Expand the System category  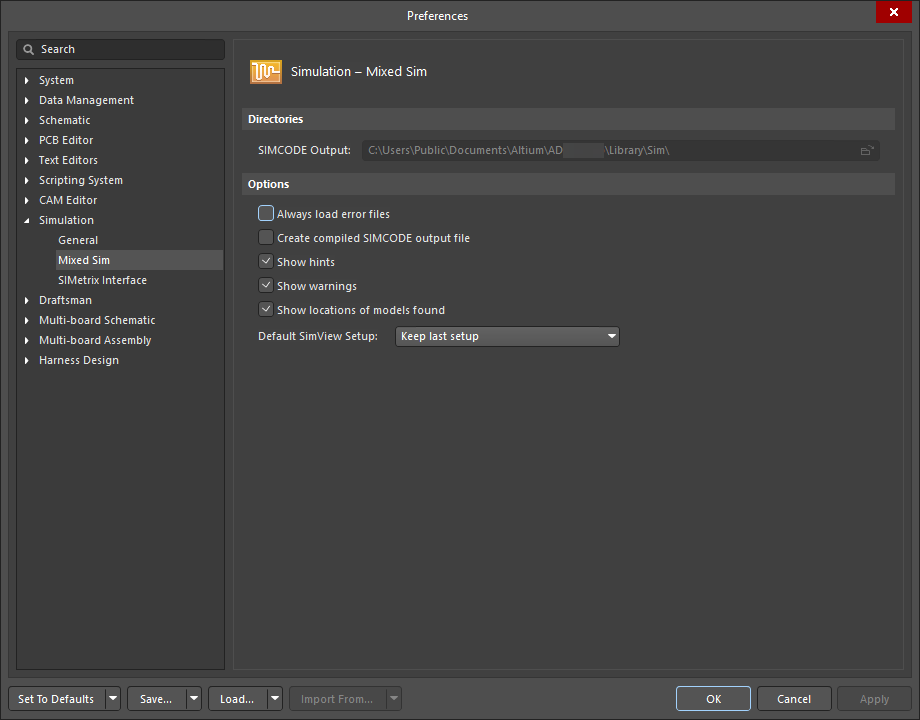click(26, 80)
